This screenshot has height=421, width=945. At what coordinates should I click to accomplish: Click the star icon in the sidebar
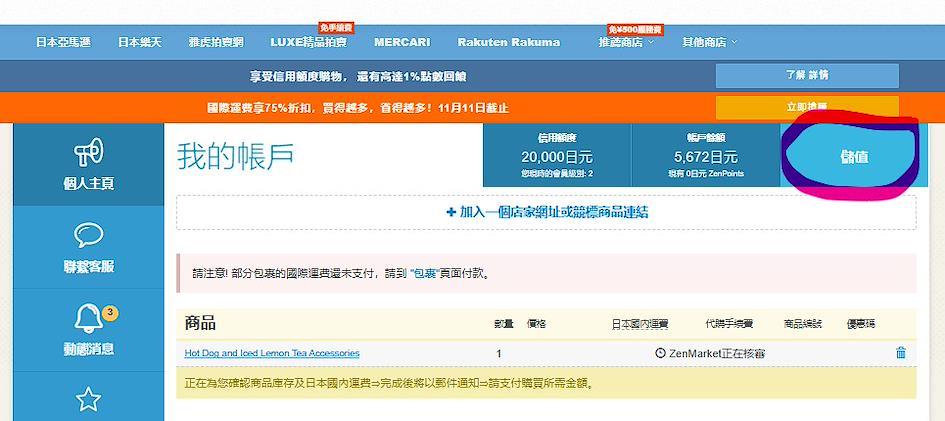[x=89, y=399]
